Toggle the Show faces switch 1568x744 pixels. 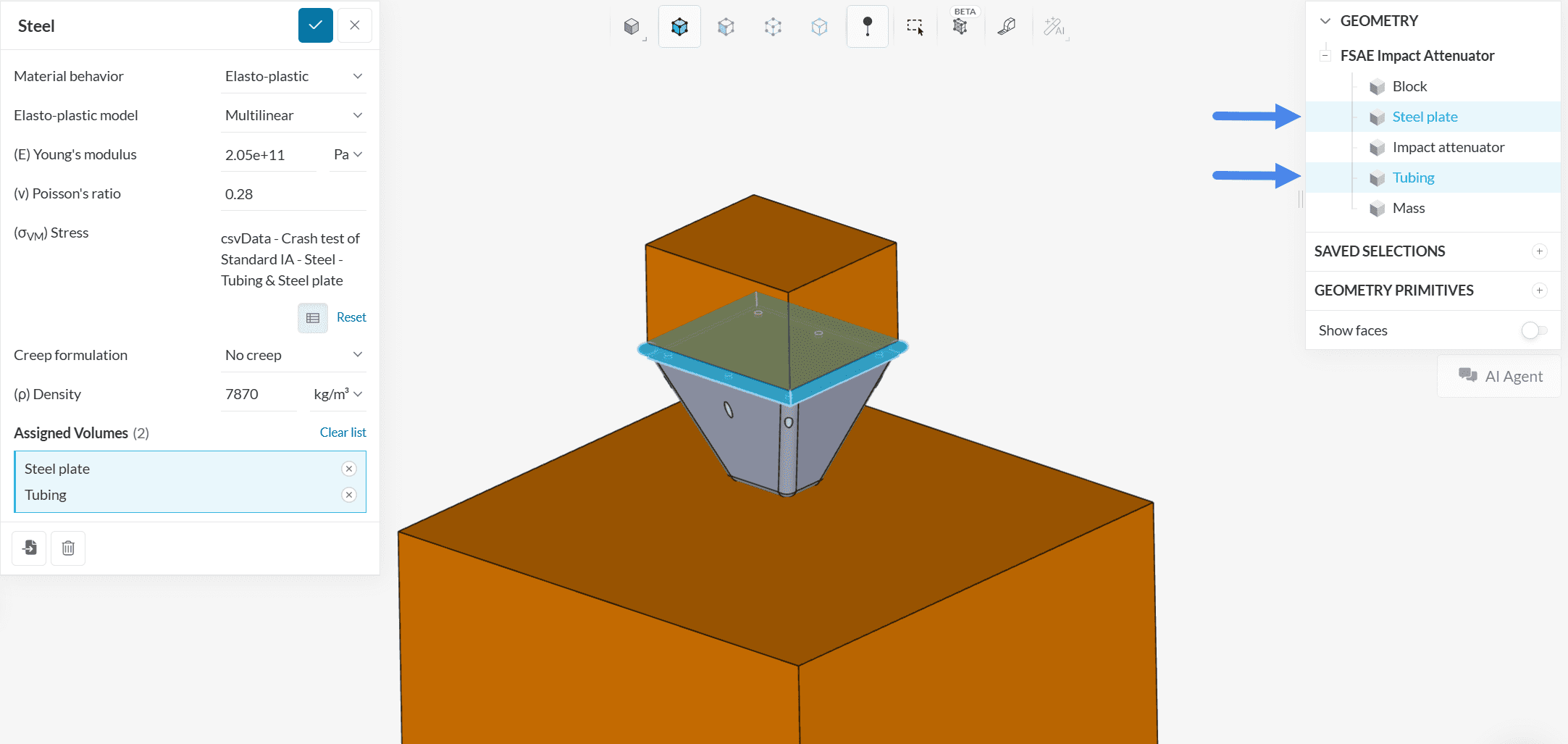point(1534,330)
